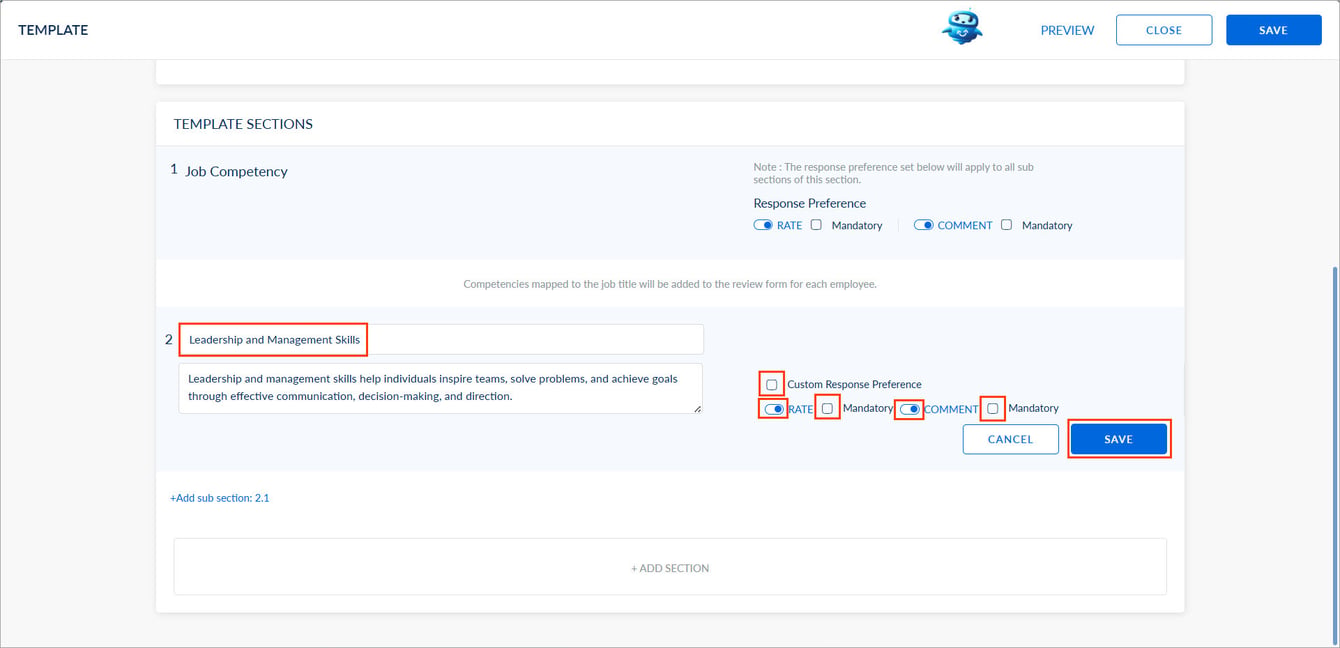Click the Job Competency section title

click(x=236, y=171)
